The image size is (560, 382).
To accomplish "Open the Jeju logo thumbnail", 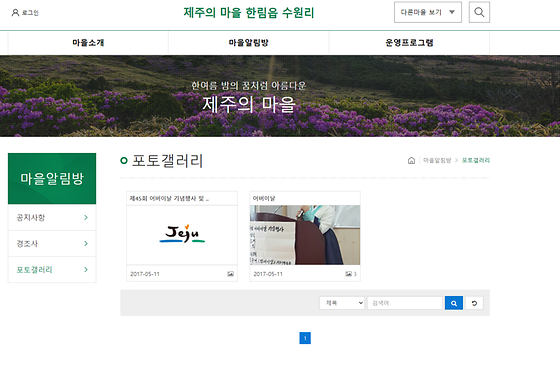I will (182, 235).
